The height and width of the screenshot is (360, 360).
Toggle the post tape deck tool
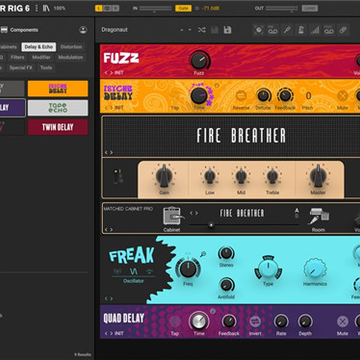(329, 30)
